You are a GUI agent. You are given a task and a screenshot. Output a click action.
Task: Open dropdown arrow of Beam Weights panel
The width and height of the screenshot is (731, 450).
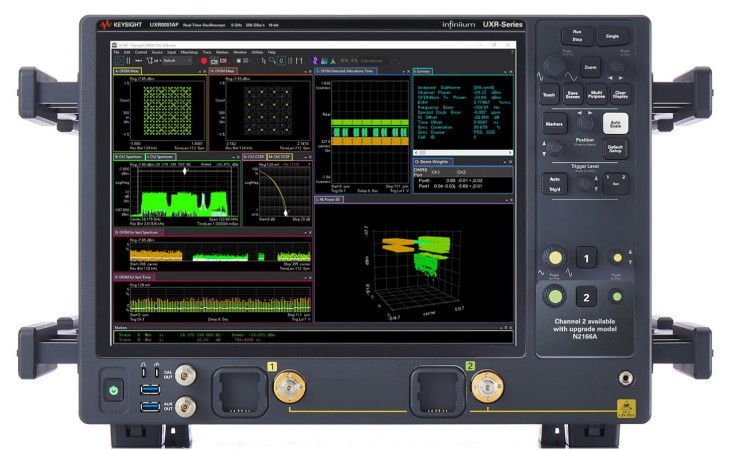[x=505, y=162]
